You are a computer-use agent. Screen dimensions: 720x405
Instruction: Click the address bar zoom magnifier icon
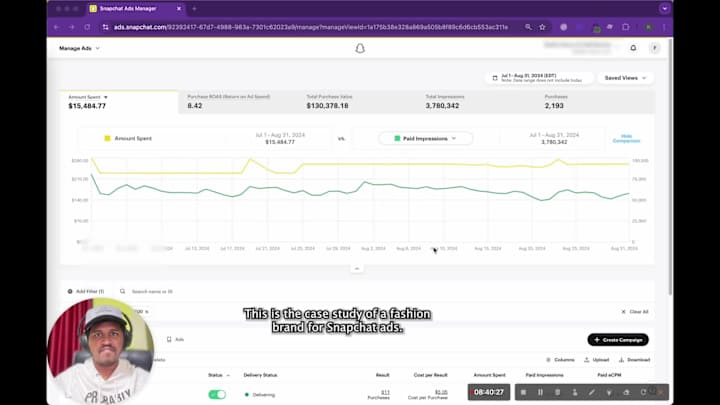click(x=529, y=27)
